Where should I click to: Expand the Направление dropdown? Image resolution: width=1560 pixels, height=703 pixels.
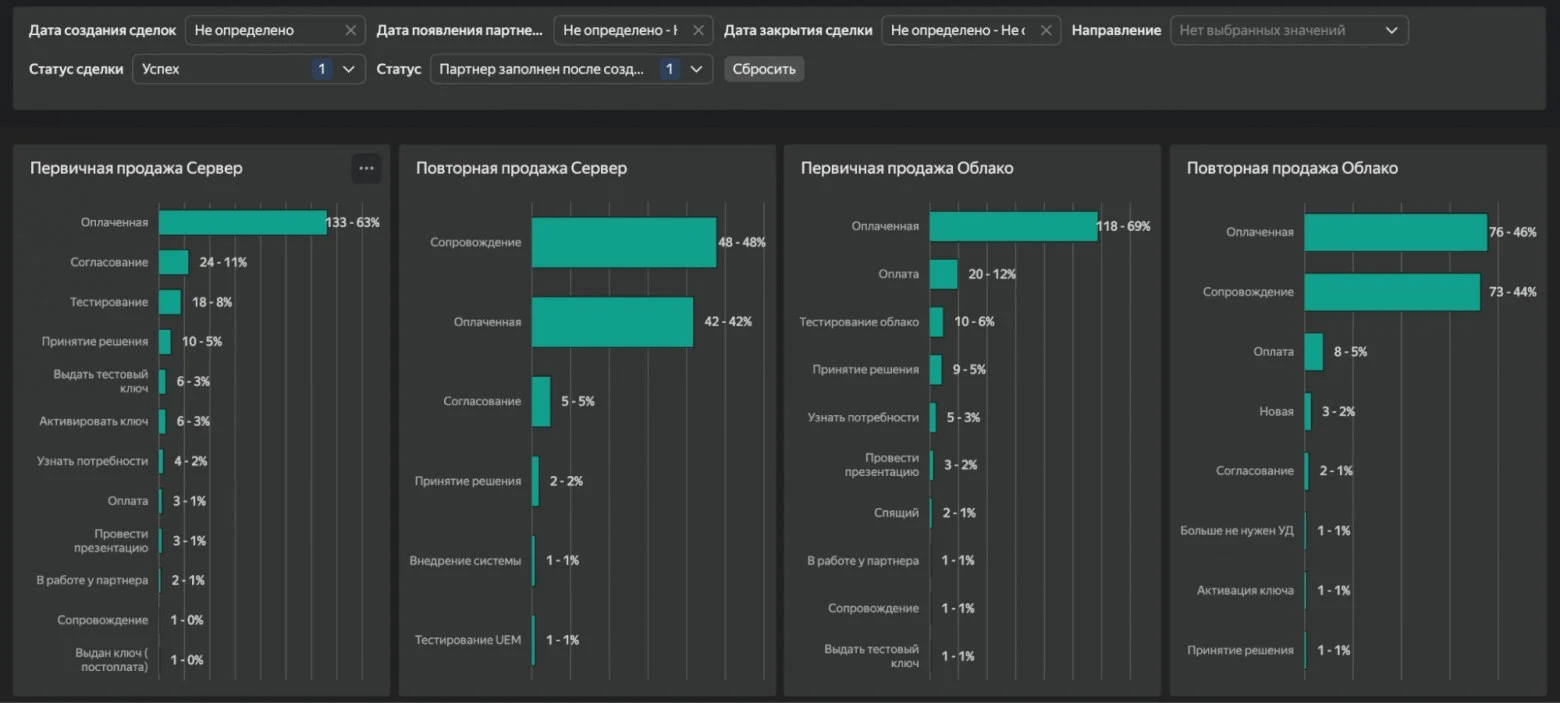click(1290, 30)
